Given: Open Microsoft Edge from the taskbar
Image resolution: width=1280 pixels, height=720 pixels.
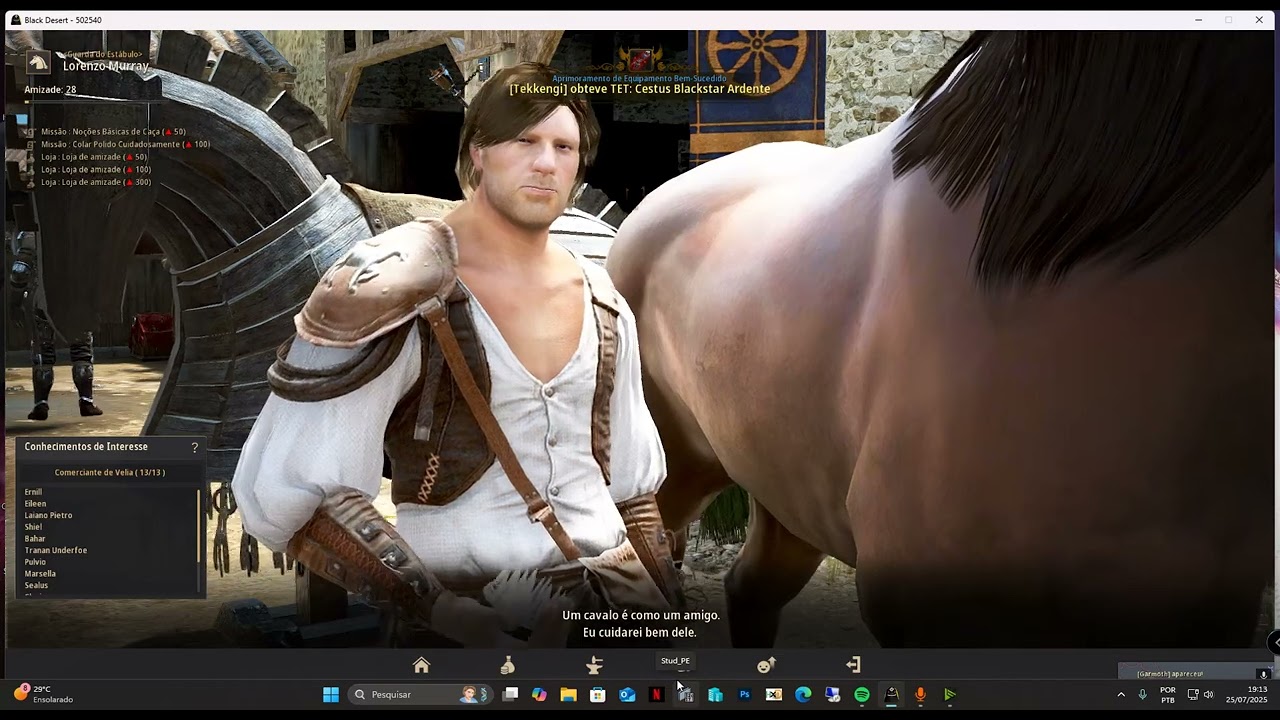Looking at the screenshot, I should pos(803,694).
